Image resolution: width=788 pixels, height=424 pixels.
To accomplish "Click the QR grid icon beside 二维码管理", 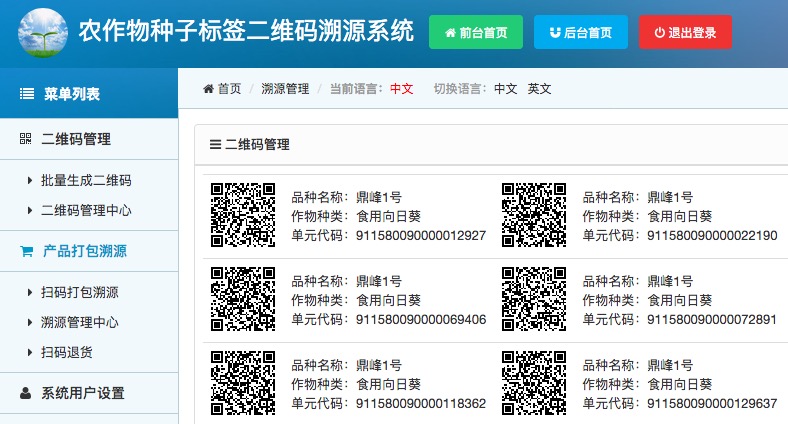I will point(26,139).
